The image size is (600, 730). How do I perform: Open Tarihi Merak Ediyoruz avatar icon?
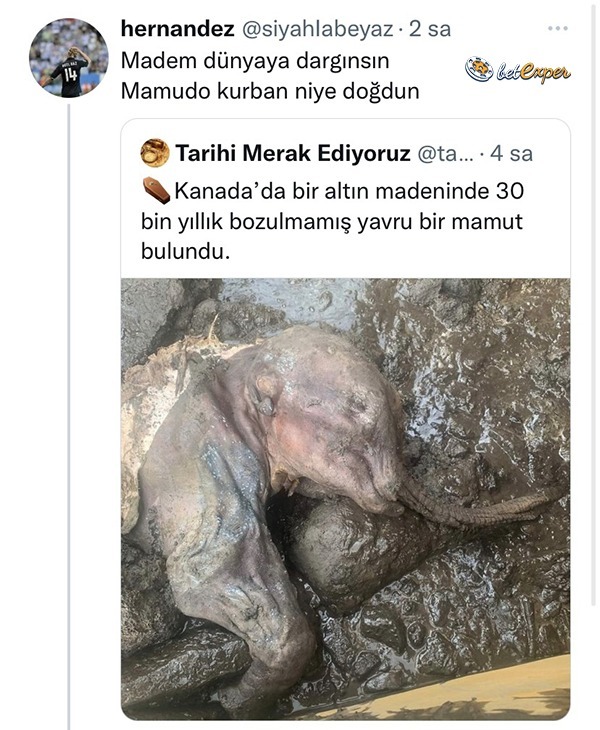coord(155,153)
